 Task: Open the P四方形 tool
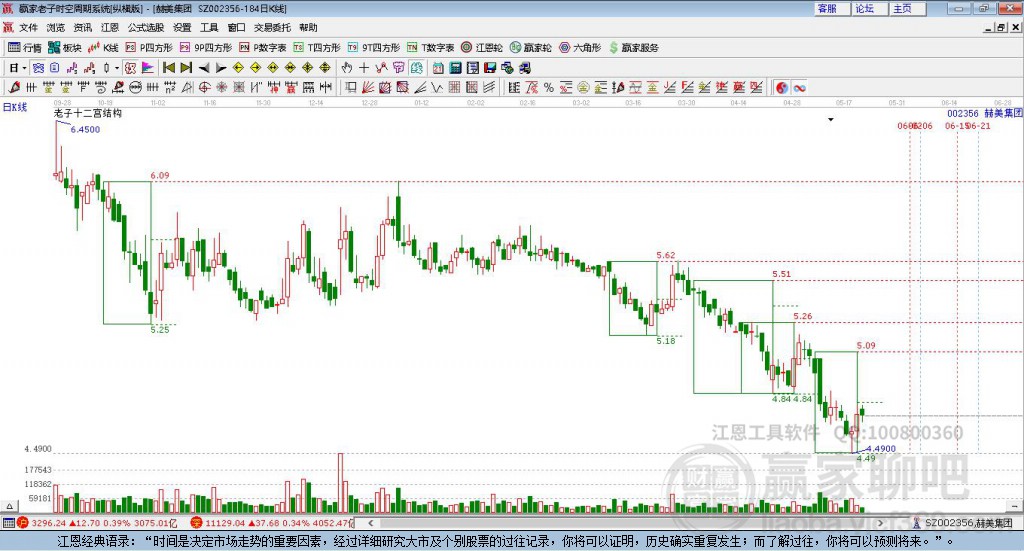click(149, 48)
